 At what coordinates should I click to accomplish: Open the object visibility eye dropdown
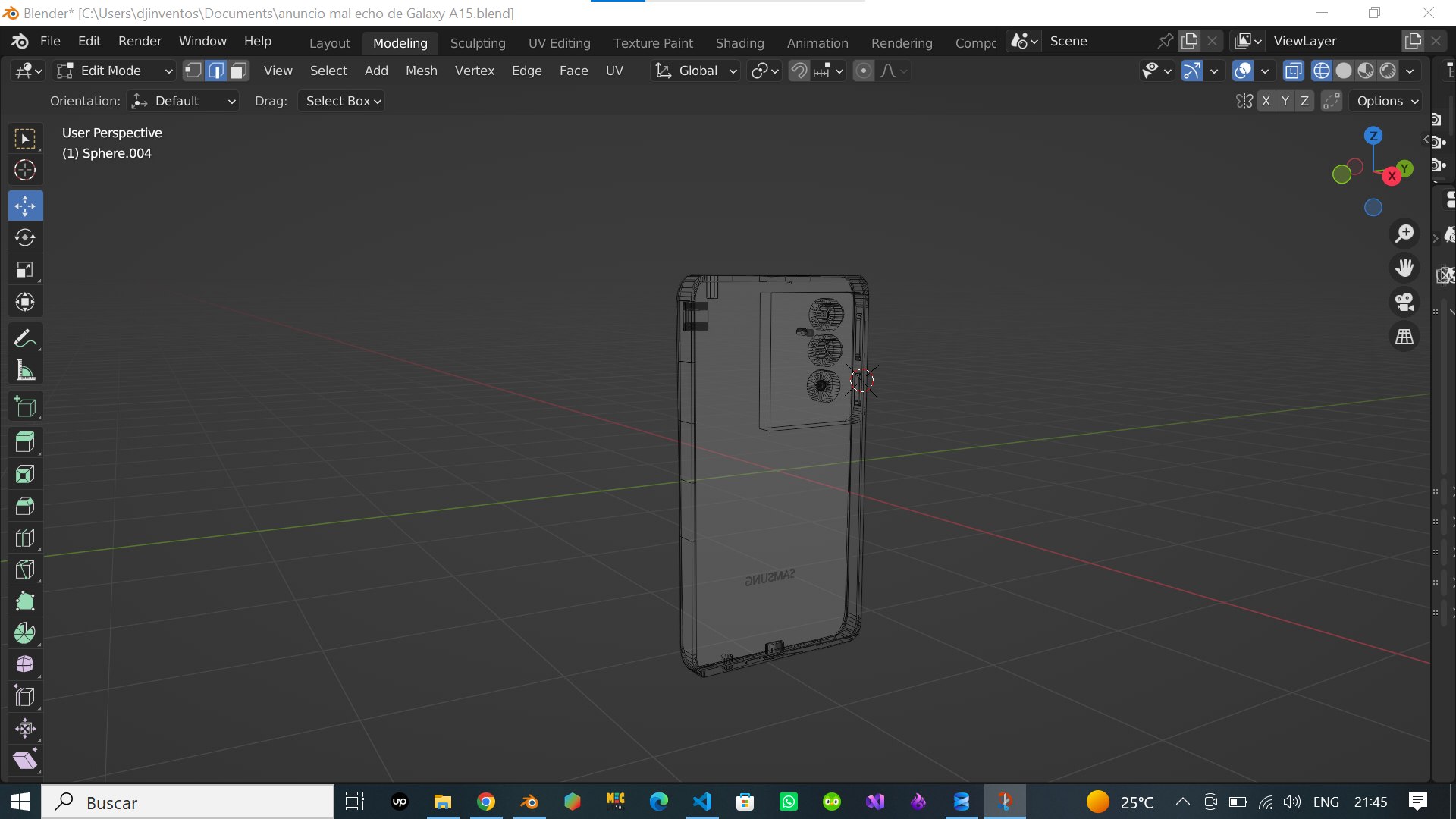coord(1156,71)
